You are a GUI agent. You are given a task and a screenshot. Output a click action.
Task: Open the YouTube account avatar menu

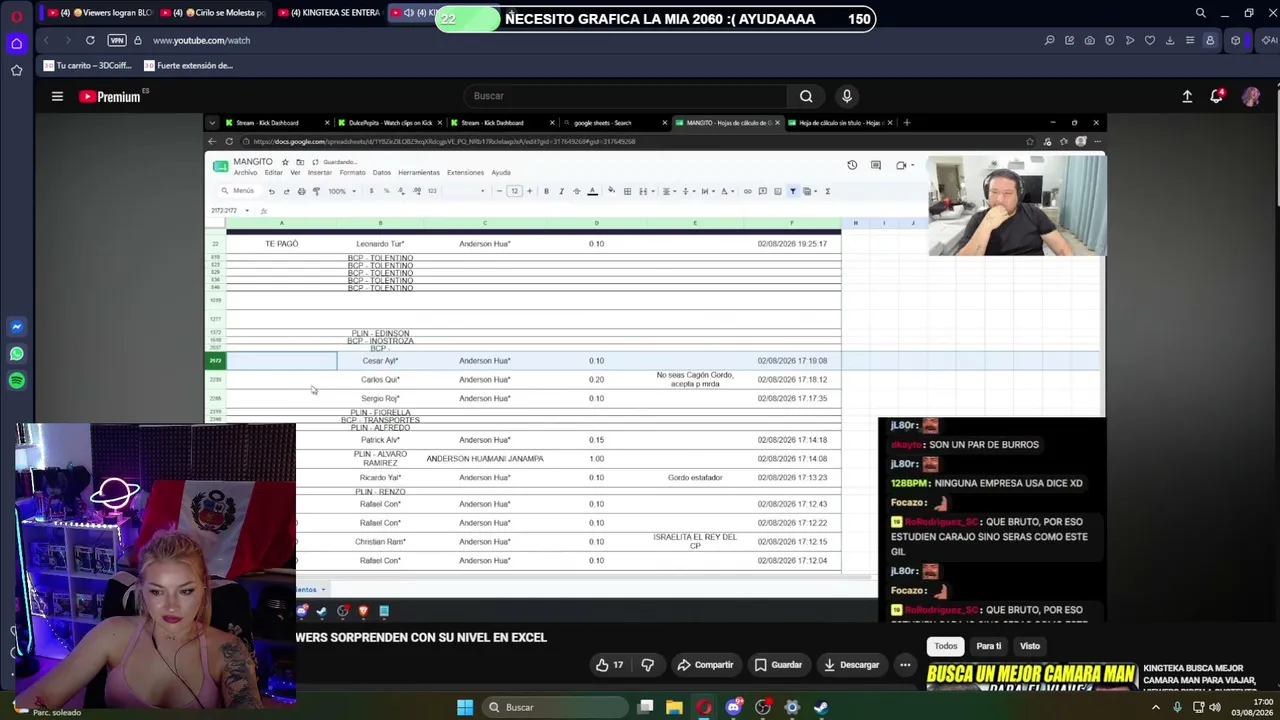point(1251,96)
